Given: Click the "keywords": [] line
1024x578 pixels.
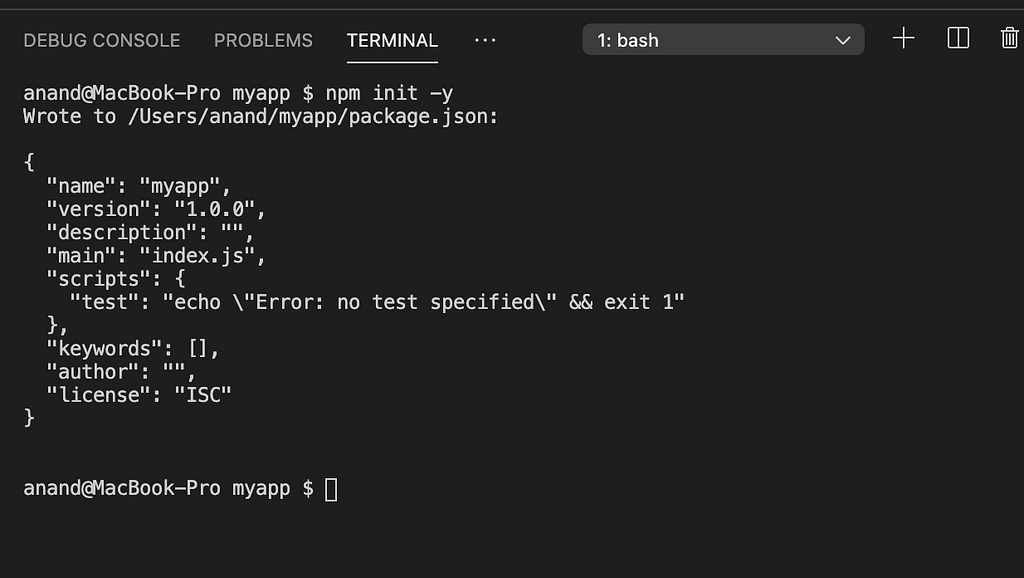Looking at the screenshot, I should click(x=133, y=349).
